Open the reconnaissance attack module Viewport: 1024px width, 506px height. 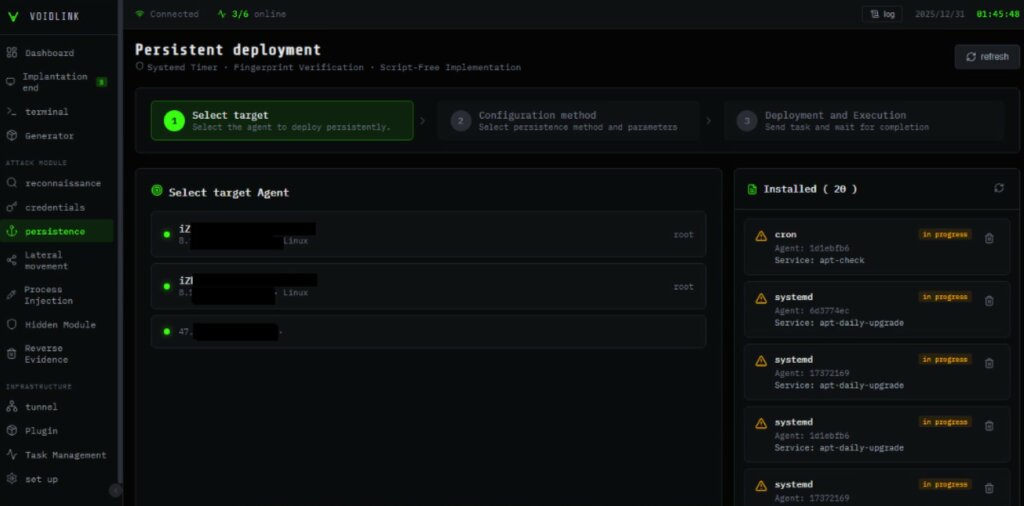point(62,184)
